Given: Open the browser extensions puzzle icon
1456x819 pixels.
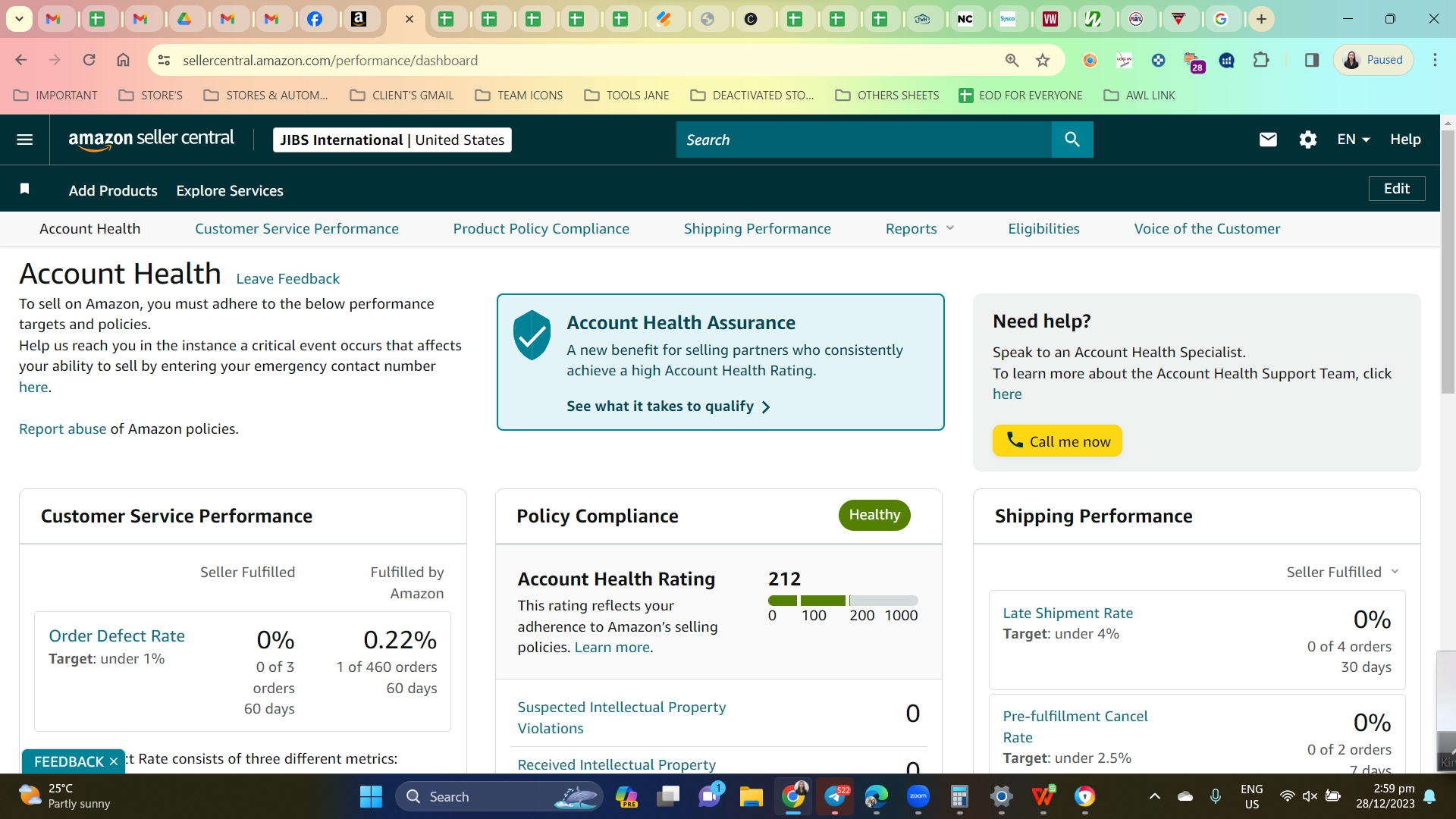Looking at the screenshot, I should coord(1261,60).
